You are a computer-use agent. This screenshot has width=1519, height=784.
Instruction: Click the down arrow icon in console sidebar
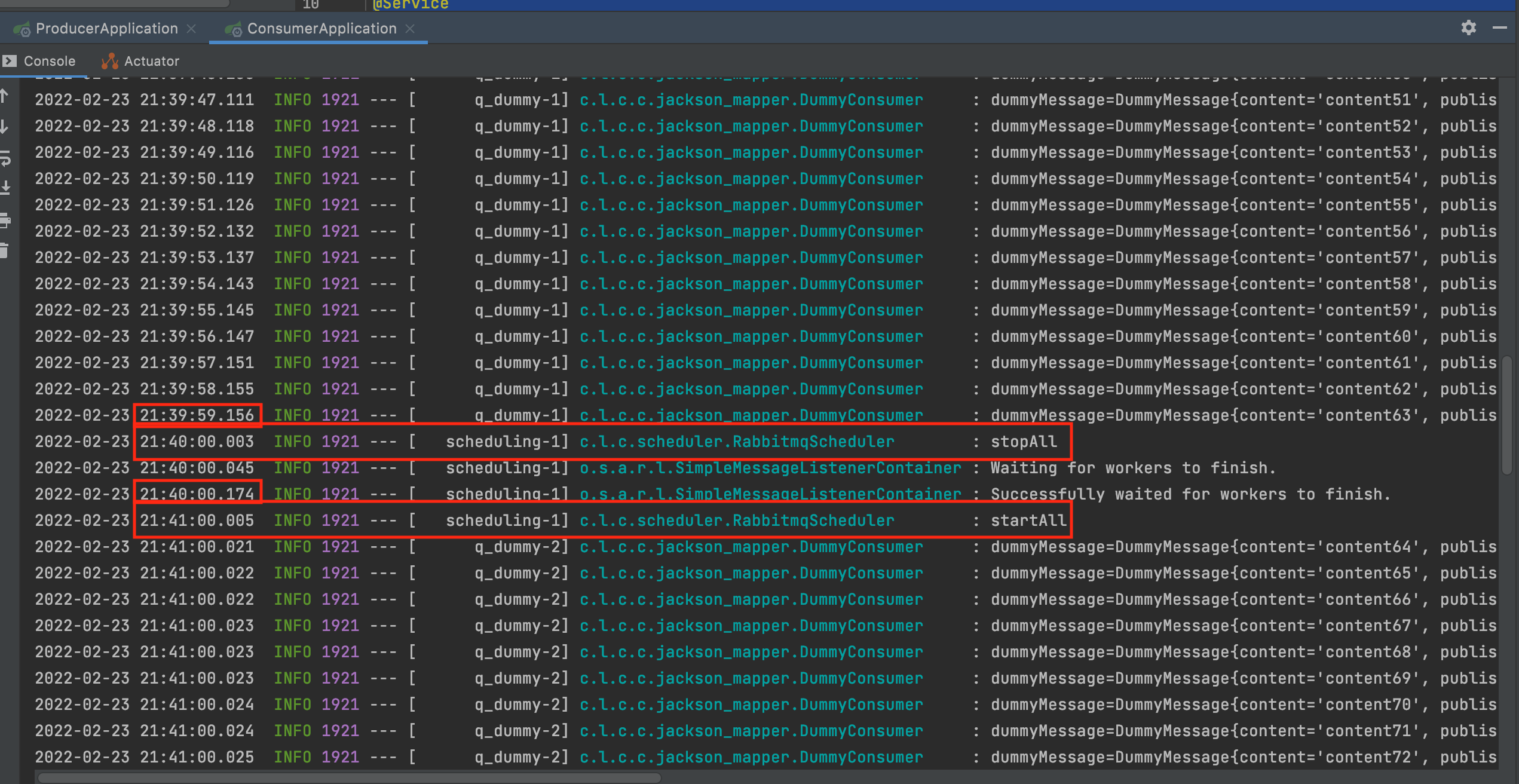(4, 126)
